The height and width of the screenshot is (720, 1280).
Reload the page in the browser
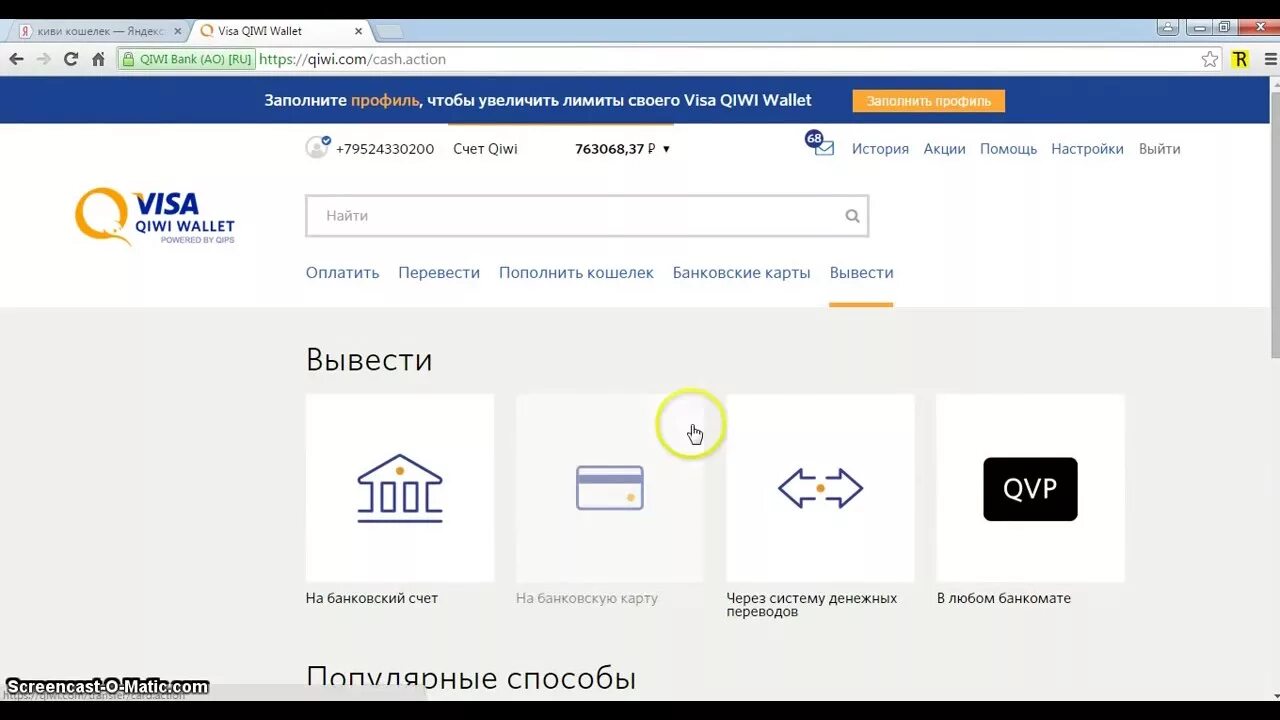(70, 59)
